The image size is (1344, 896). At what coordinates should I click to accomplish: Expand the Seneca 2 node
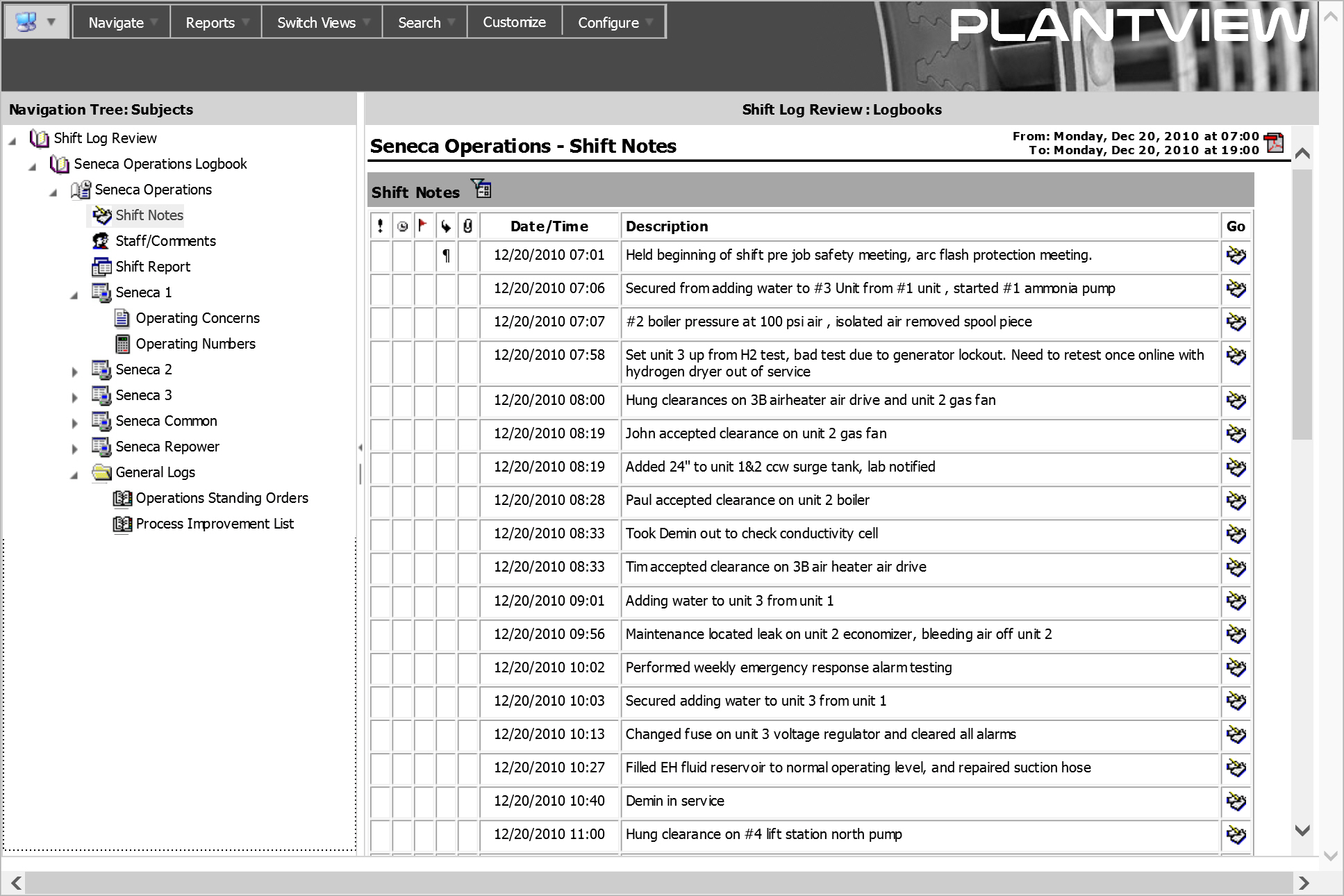pyautogui.click(x=74, y=372)
